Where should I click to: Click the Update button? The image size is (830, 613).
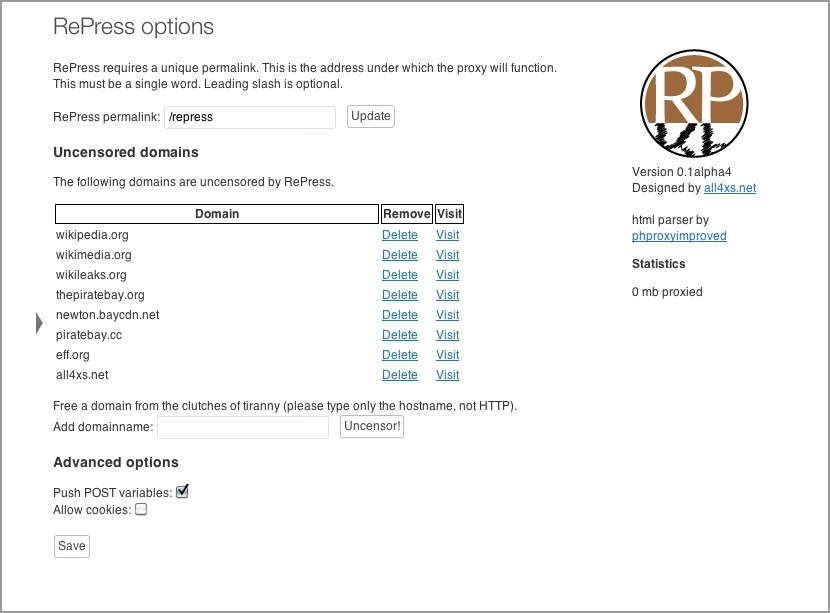click(x=371, y=116)
